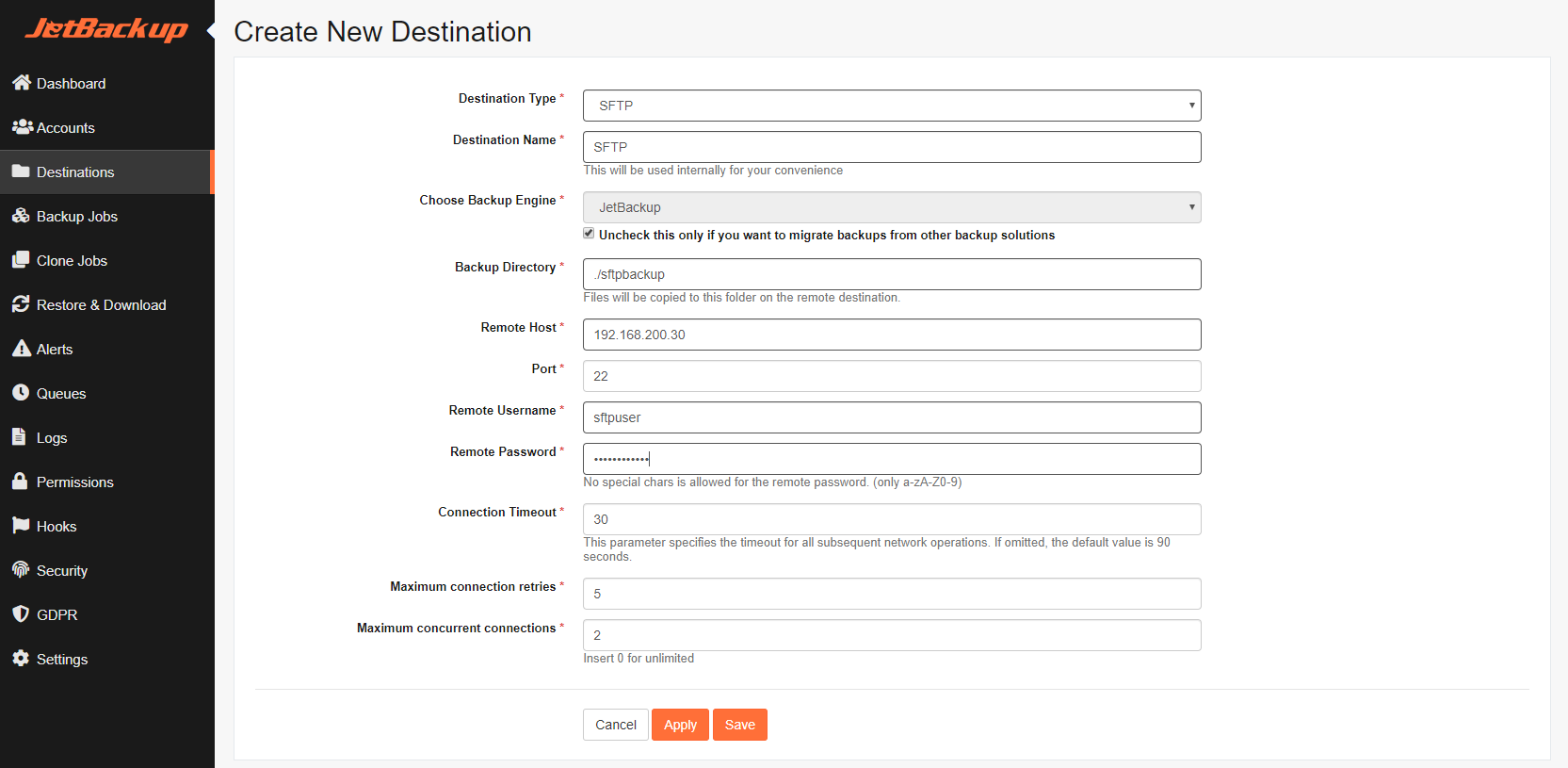Click the Hooks flag icon
Viewport: 1568px width, 768px height.
click(x=21, y=526)
